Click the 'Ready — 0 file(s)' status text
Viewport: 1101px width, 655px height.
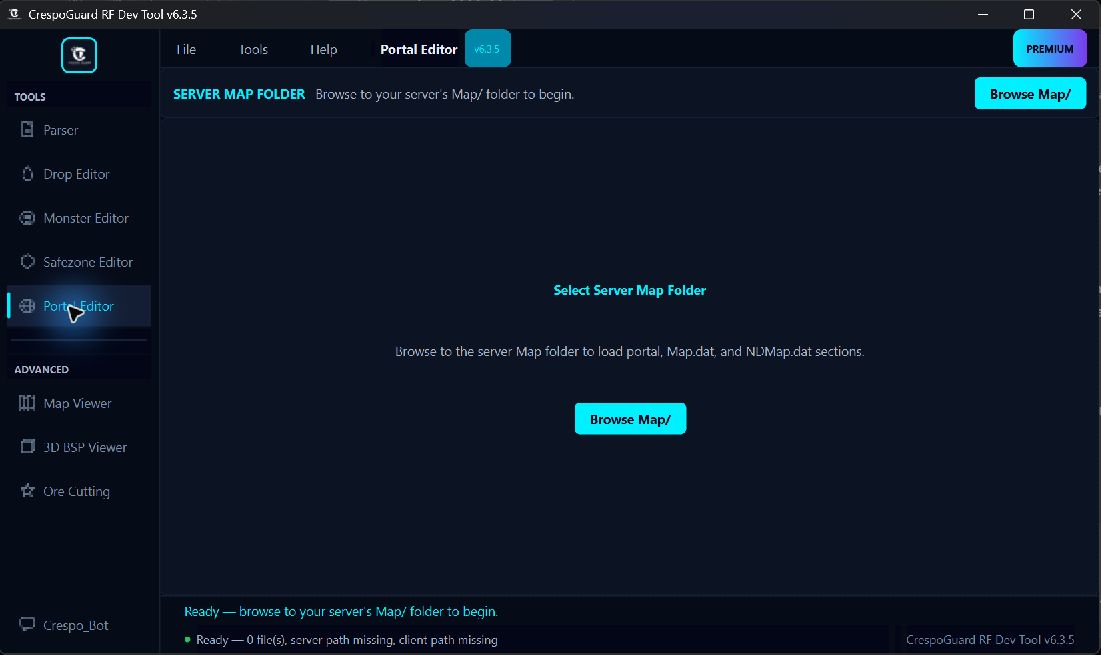pyautogui.click(x=347, y=640)
